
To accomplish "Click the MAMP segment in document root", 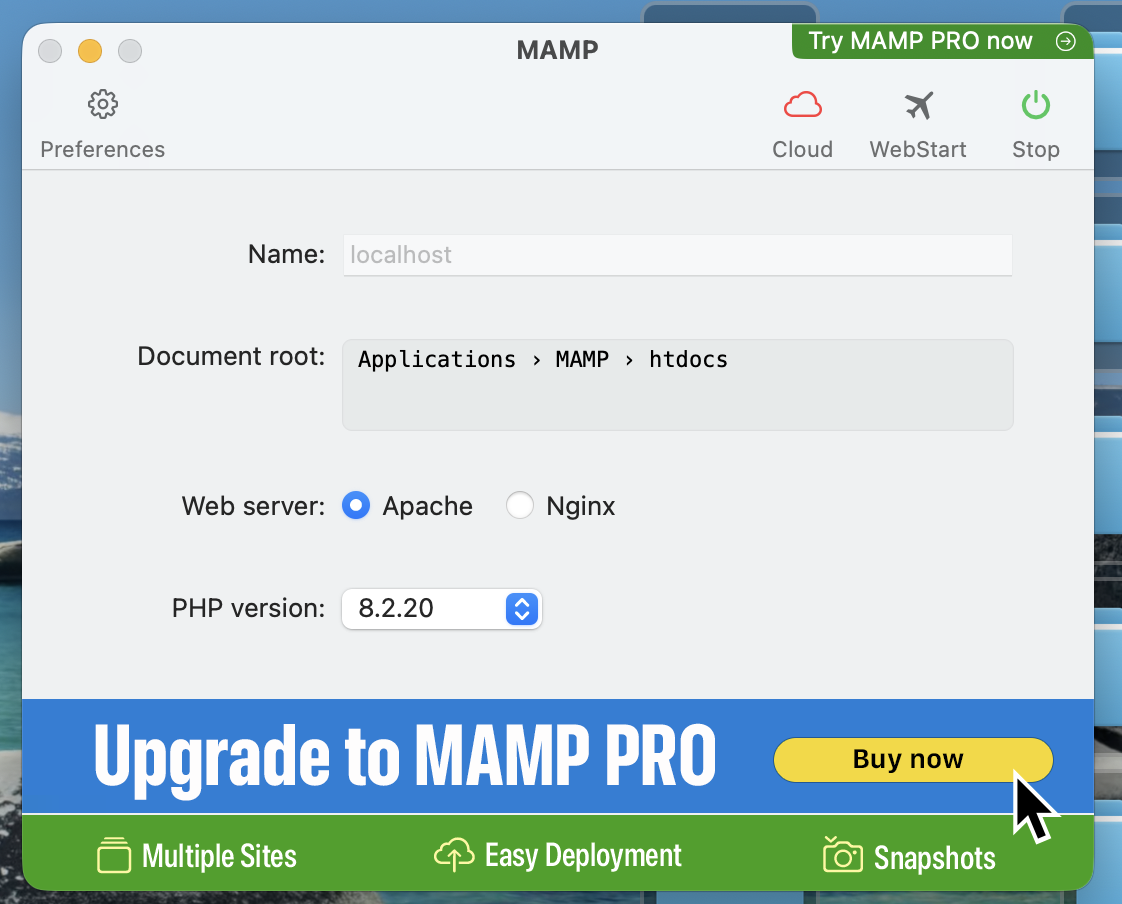I will tap(582, 359).
